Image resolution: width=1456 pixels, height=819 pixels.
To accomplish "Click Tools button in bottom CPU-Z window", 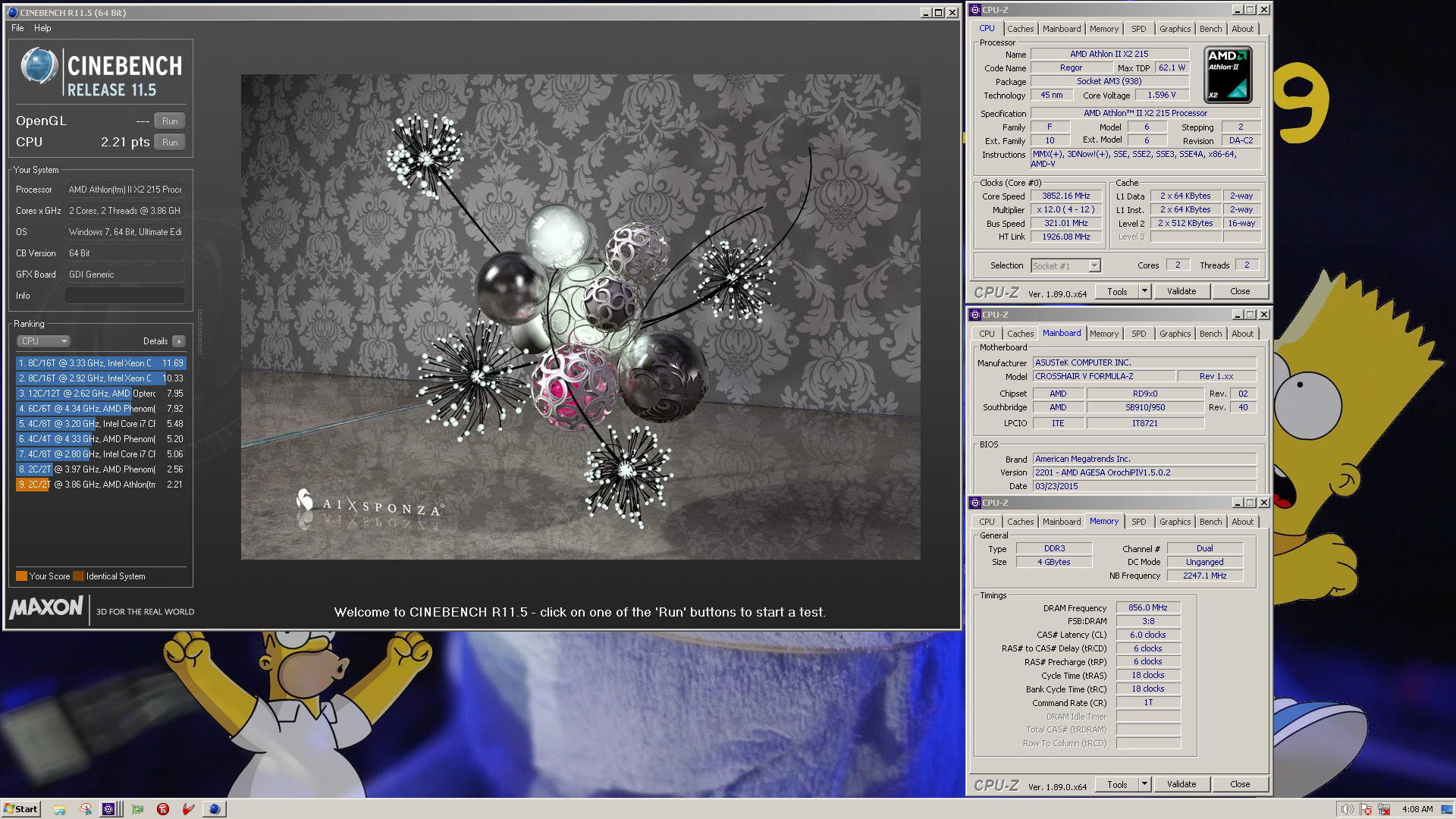I will pos(1117,785).
